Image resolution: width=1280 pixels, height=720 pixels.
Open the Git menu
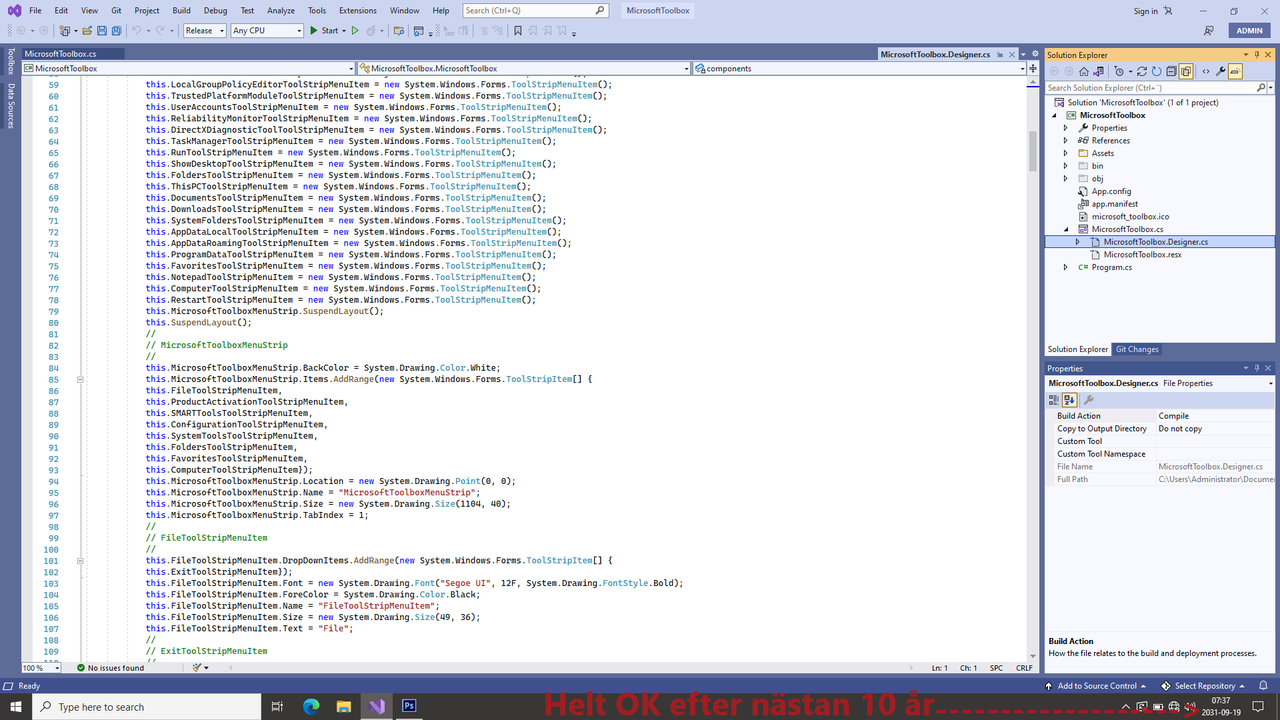(116, 11)
